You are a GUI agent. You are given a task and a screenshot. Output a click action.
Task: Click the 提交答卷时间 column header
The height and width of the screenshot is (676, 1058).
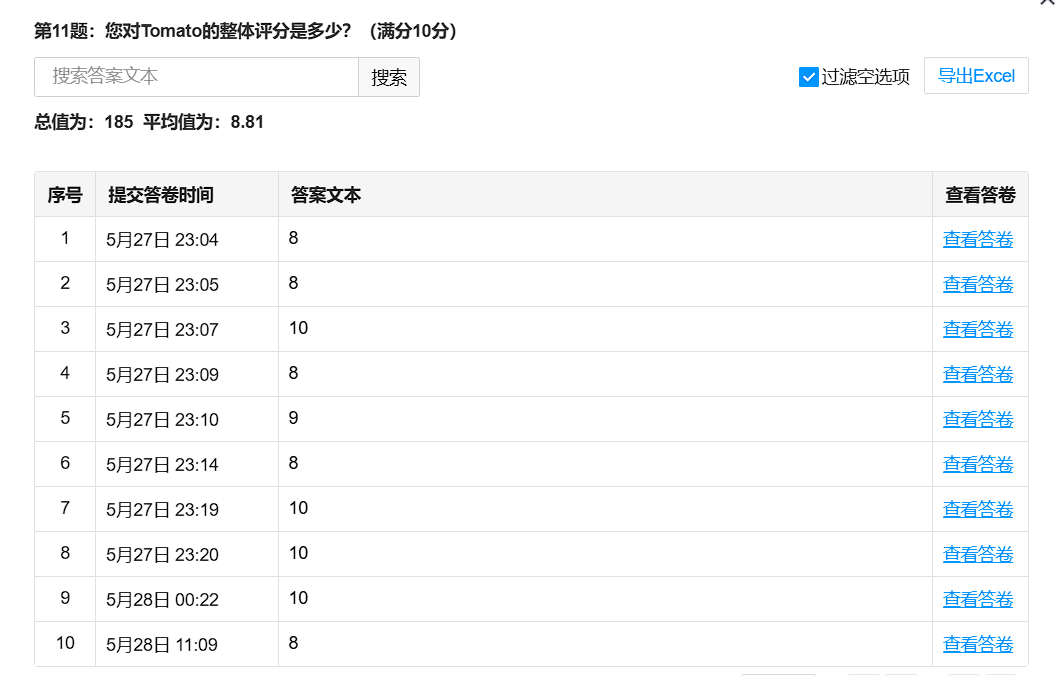[161, 195]
